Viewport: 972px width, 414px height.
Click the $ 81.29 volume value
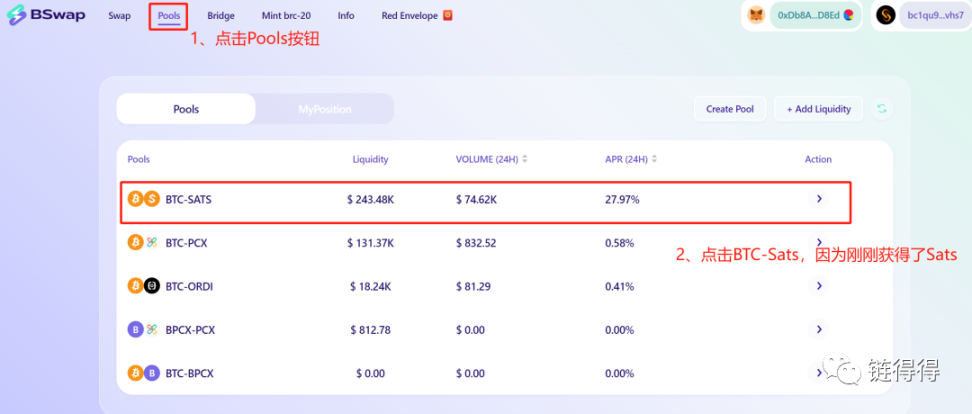[x=473, y=286]
